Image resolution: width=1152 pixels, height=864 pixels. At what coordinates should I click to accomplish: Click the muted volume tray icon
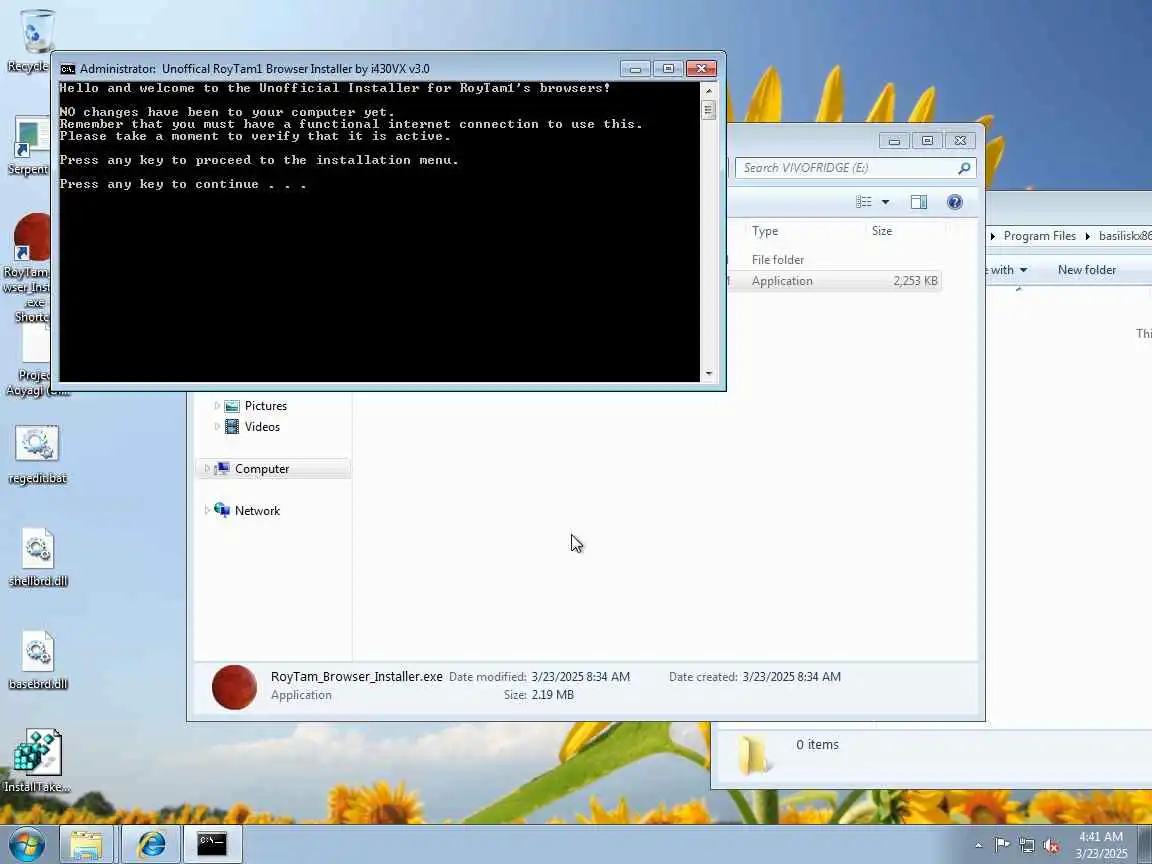pos(1051,845)
